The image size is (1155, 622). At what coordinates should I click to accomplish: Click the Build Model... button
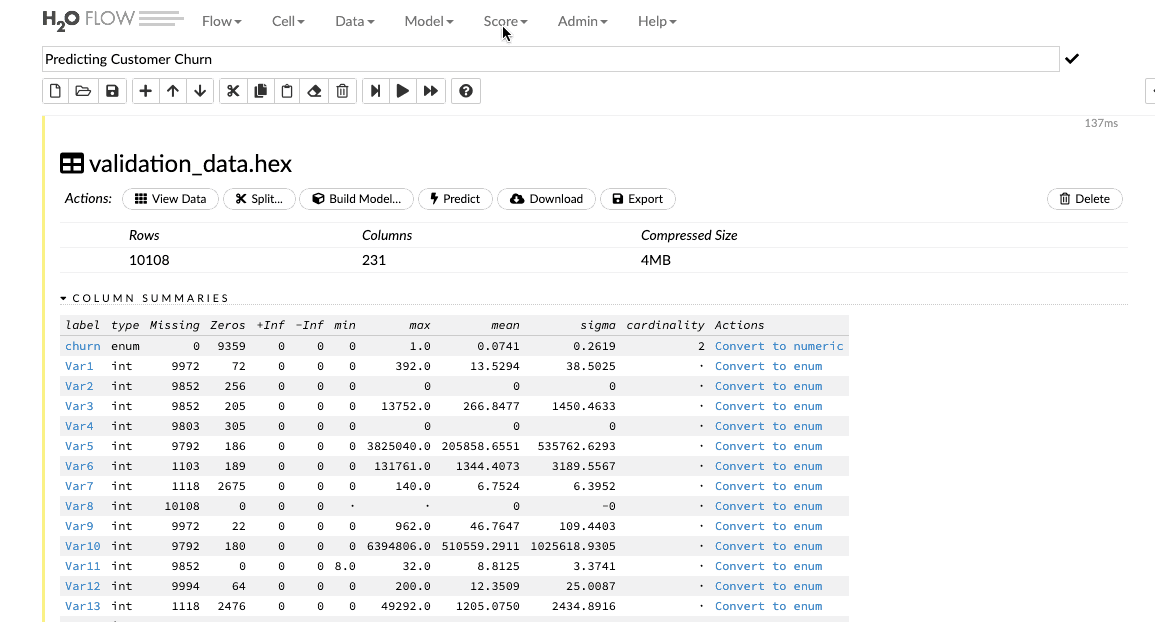(x=357, y=199)
